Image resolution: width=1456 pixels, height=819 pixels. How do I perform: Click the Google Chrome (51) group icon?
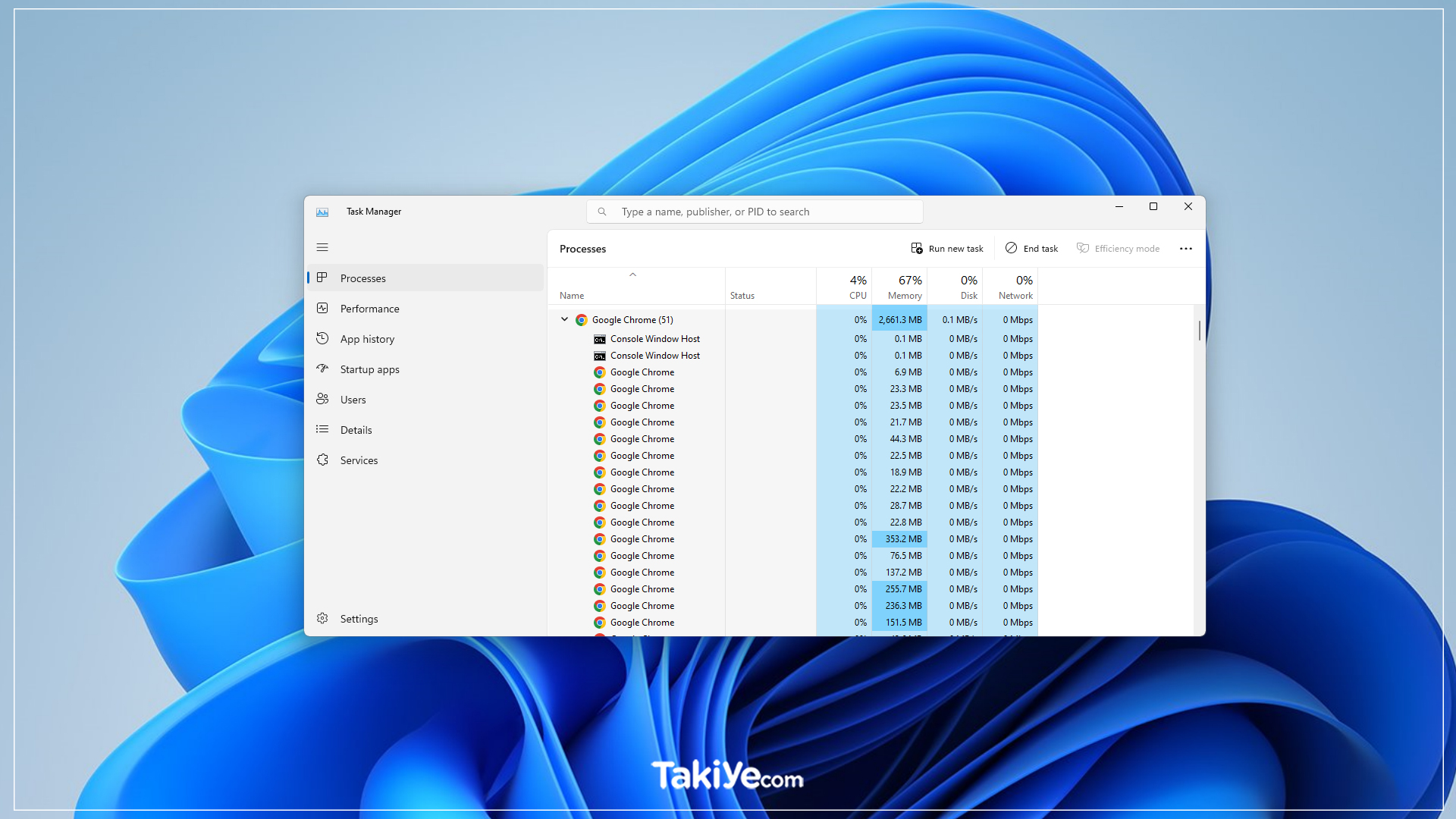(582, 320)
